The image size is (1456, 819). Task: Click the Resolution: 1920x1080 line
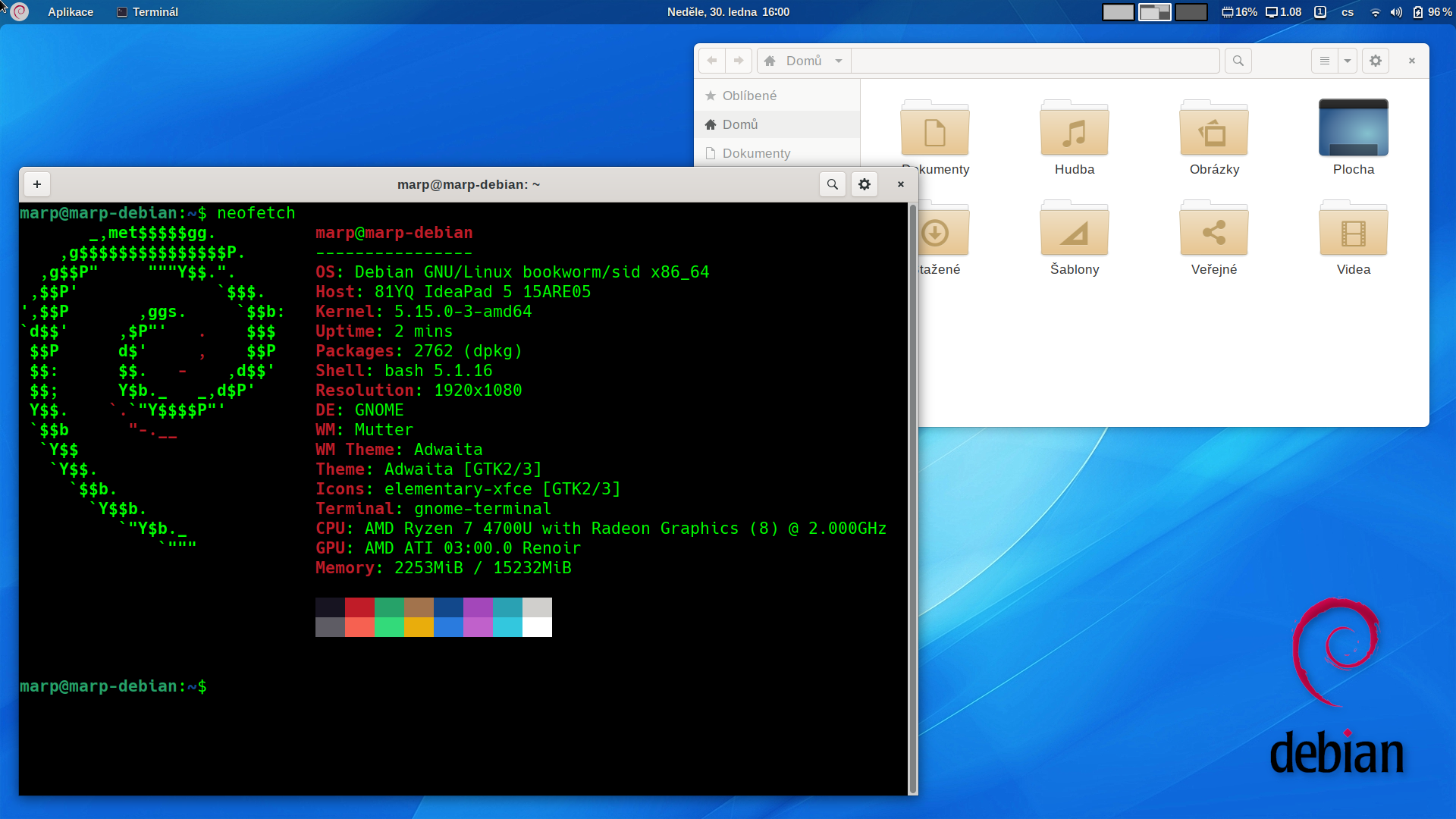tap(419, 391)
